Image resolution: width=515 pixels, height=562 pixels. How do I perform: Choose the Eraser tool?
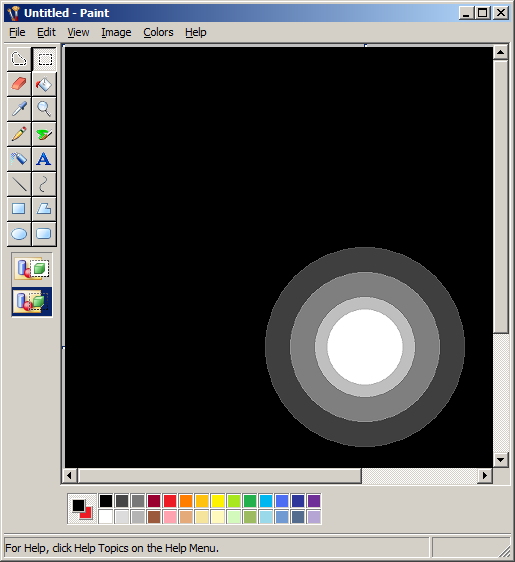tap(19, 84)
